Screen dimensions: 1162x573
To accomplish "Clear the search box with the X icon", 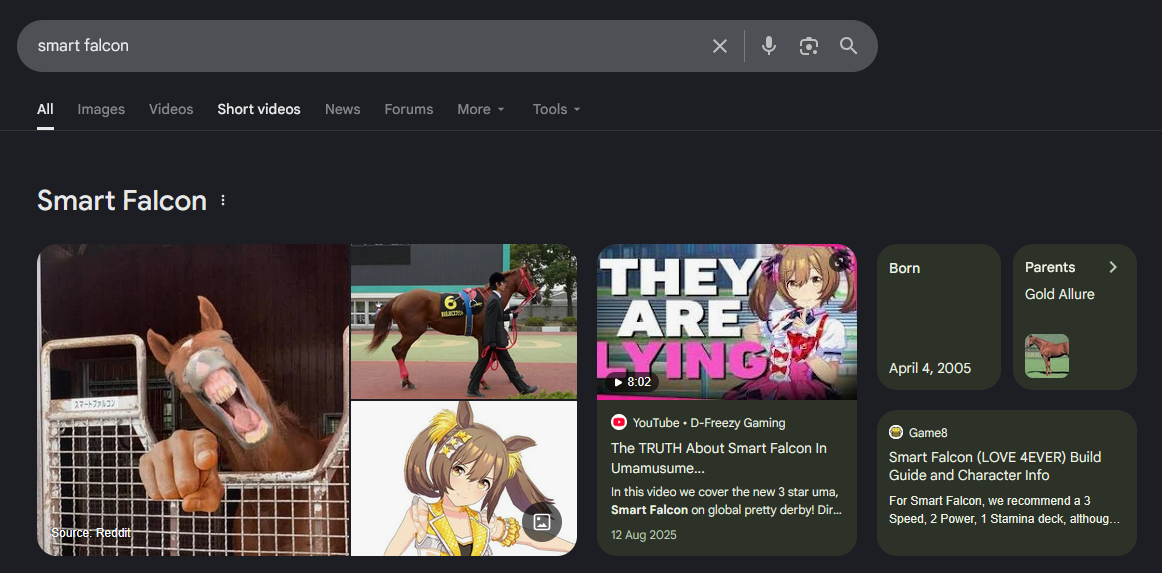I will point(720,46).
